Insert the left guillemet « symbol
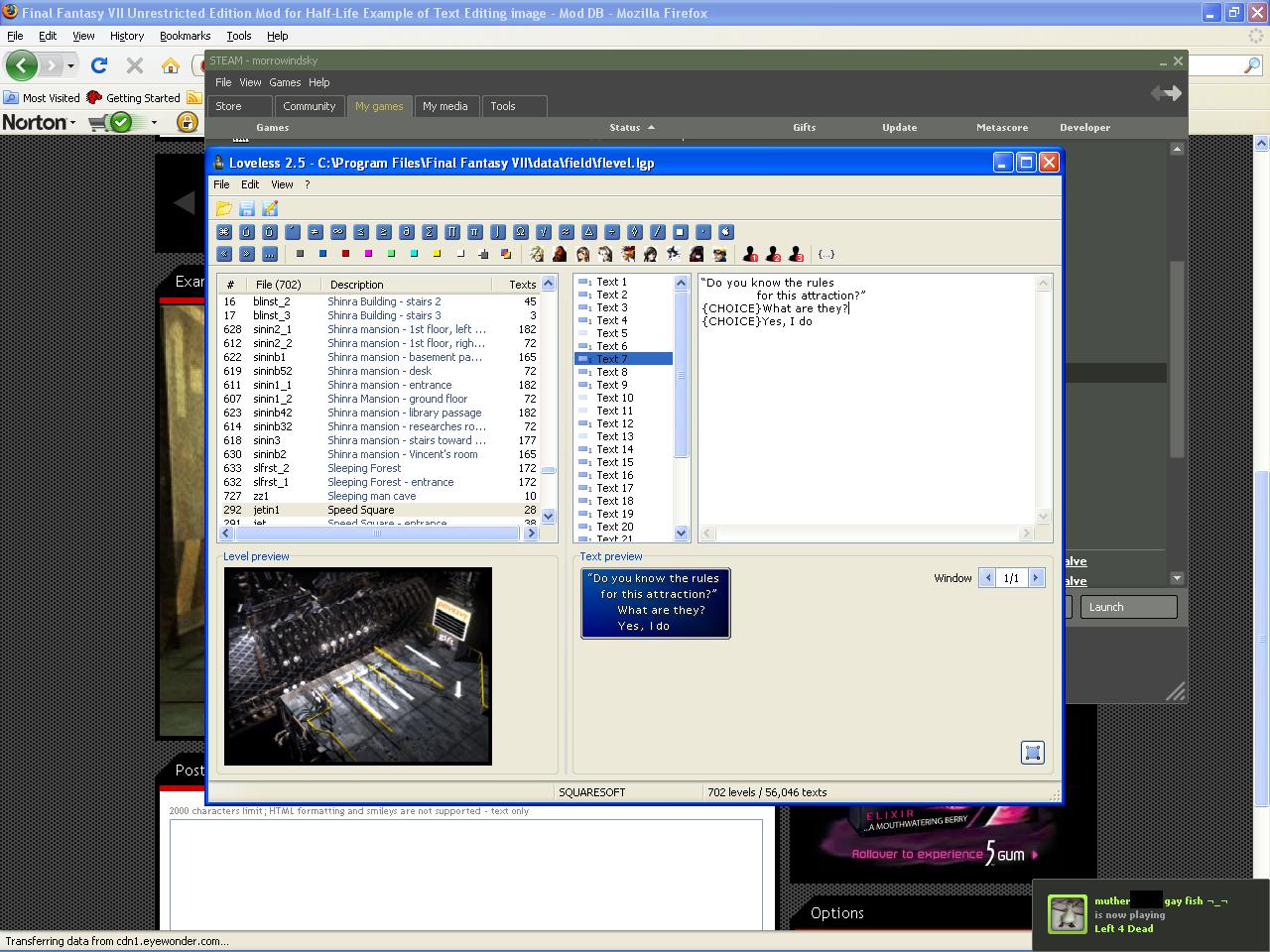The height and width of the screenshot is (952, 1270). coord(224,254)
